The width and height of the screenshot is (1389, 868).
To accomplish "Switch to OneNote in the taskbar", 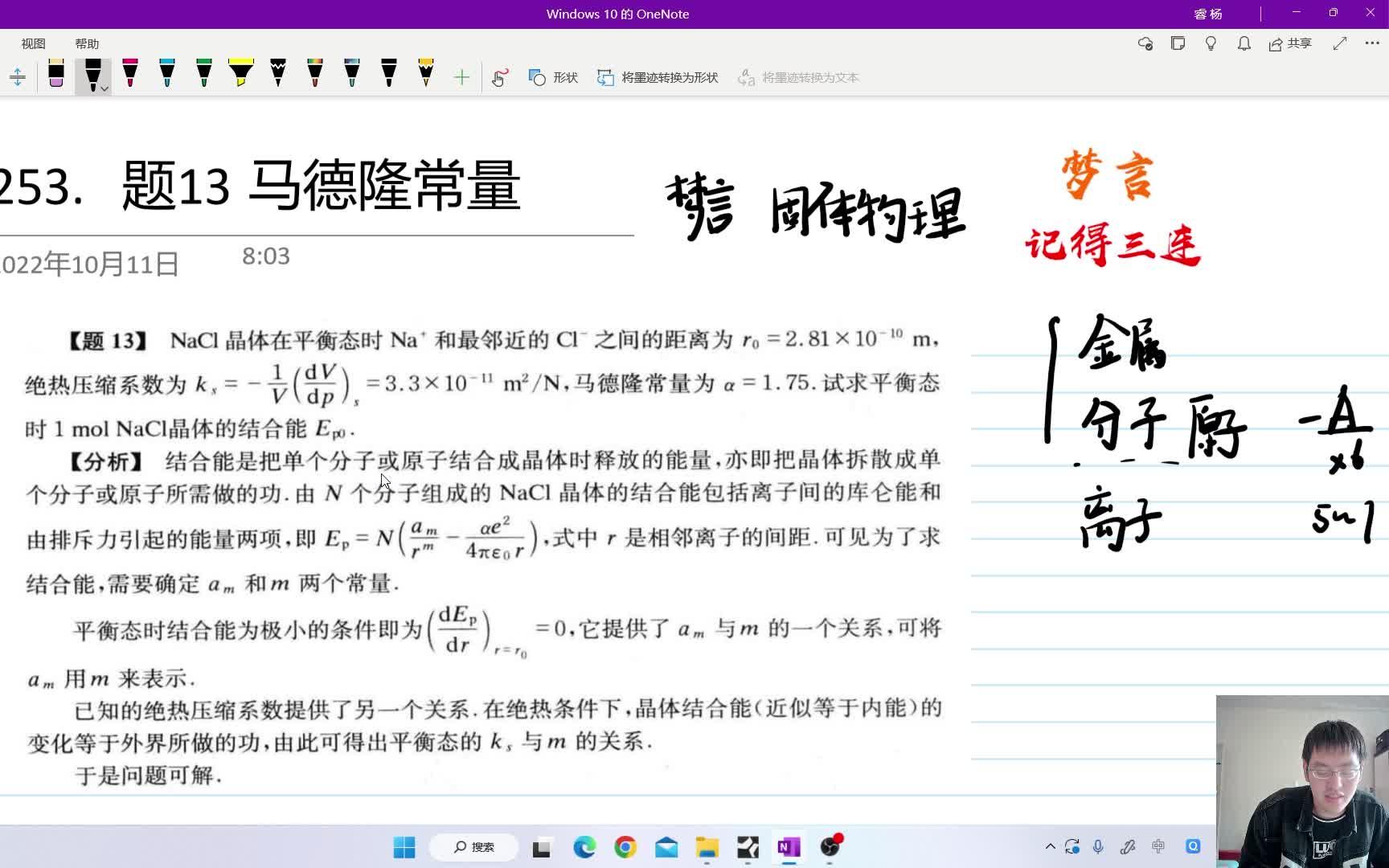I will pyautogui.click(x=789, y=847).
